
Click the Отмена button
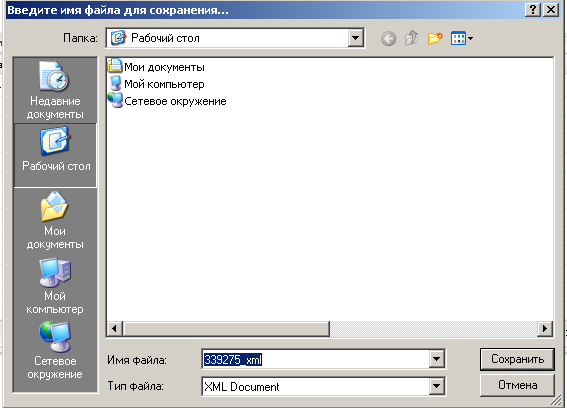517,385
